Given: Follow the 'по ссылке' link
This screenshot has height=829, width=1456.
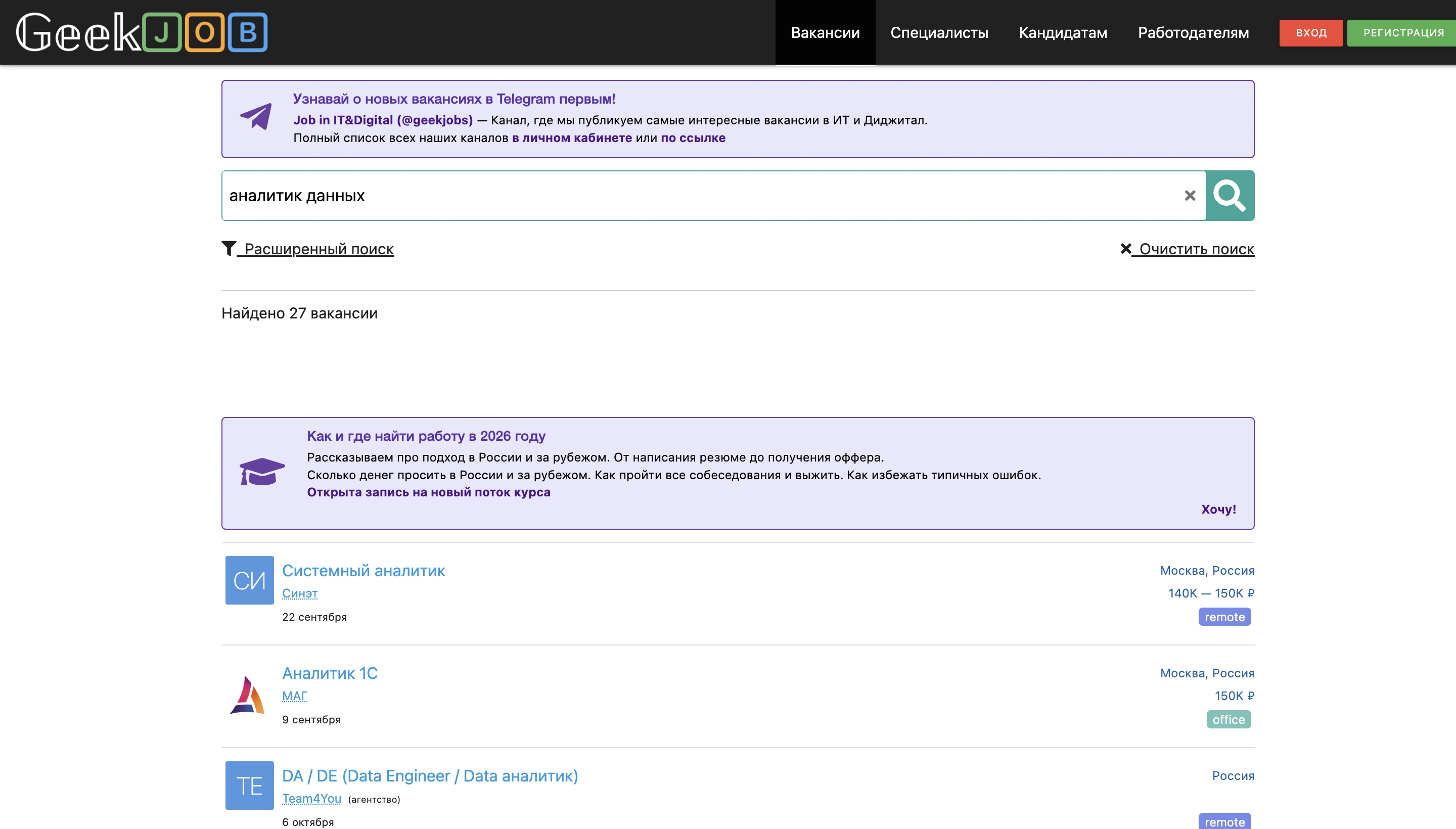Looking at the screenshot, I should (693, 138).
